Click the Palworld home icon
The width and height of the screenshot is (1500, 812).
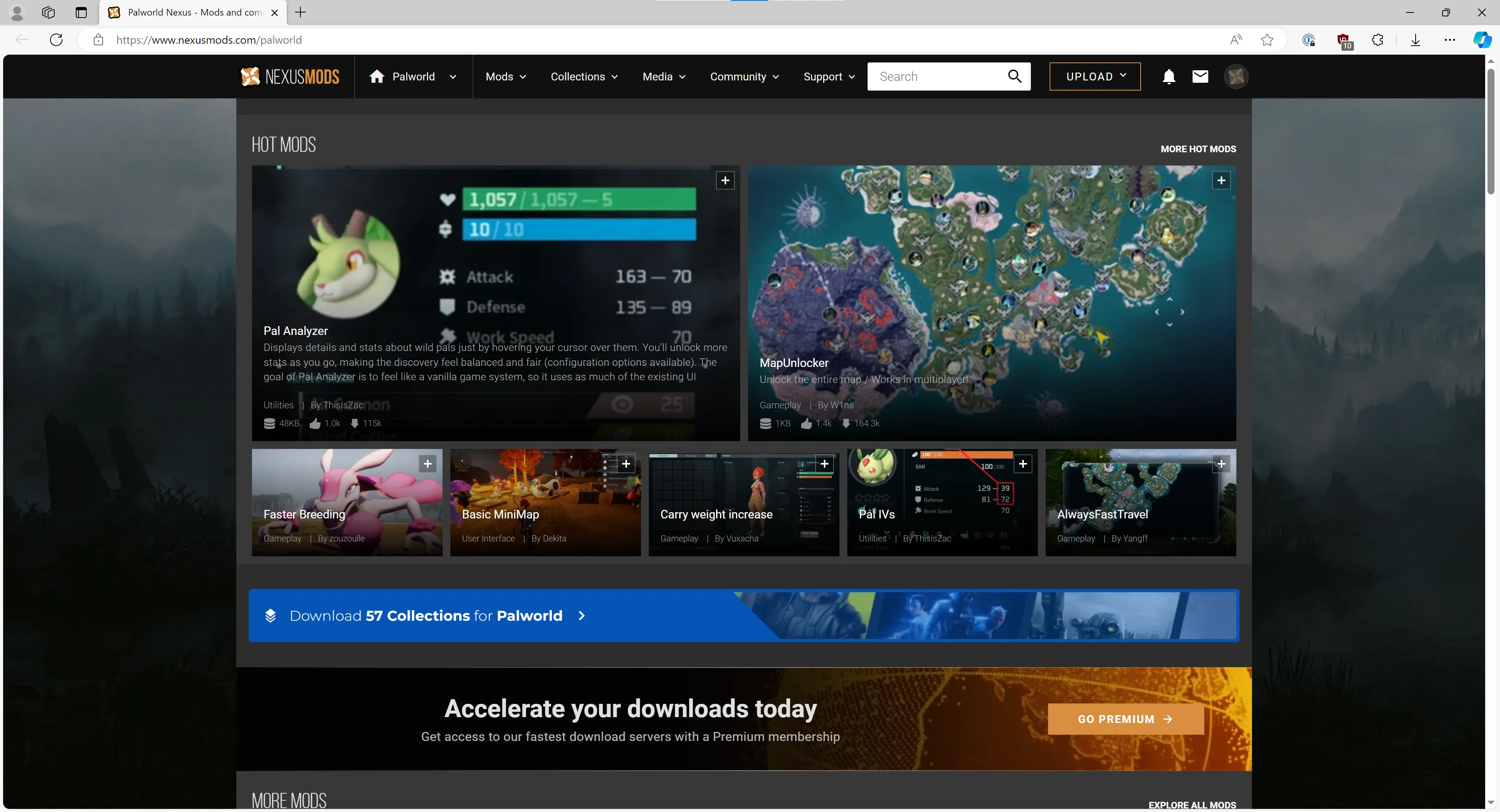[x=376, y=76]
